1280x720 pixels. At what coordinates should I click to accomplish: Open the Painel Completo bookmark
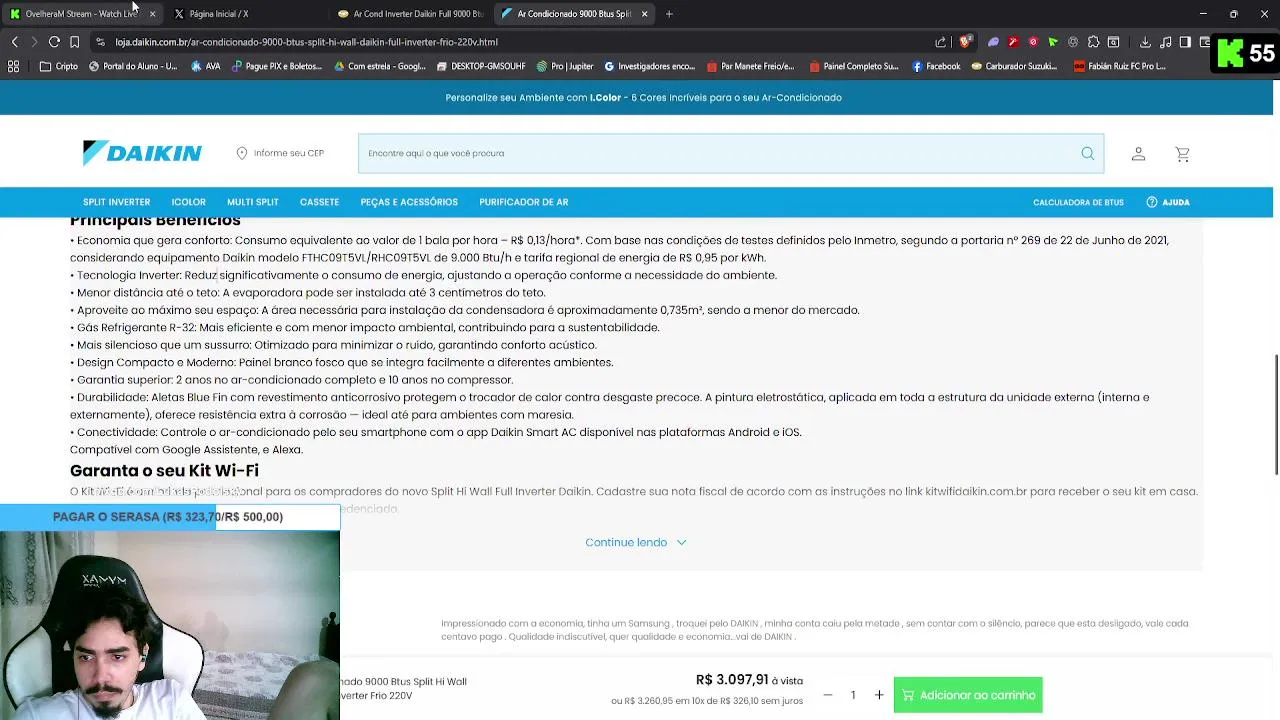(x=854, y=66)
